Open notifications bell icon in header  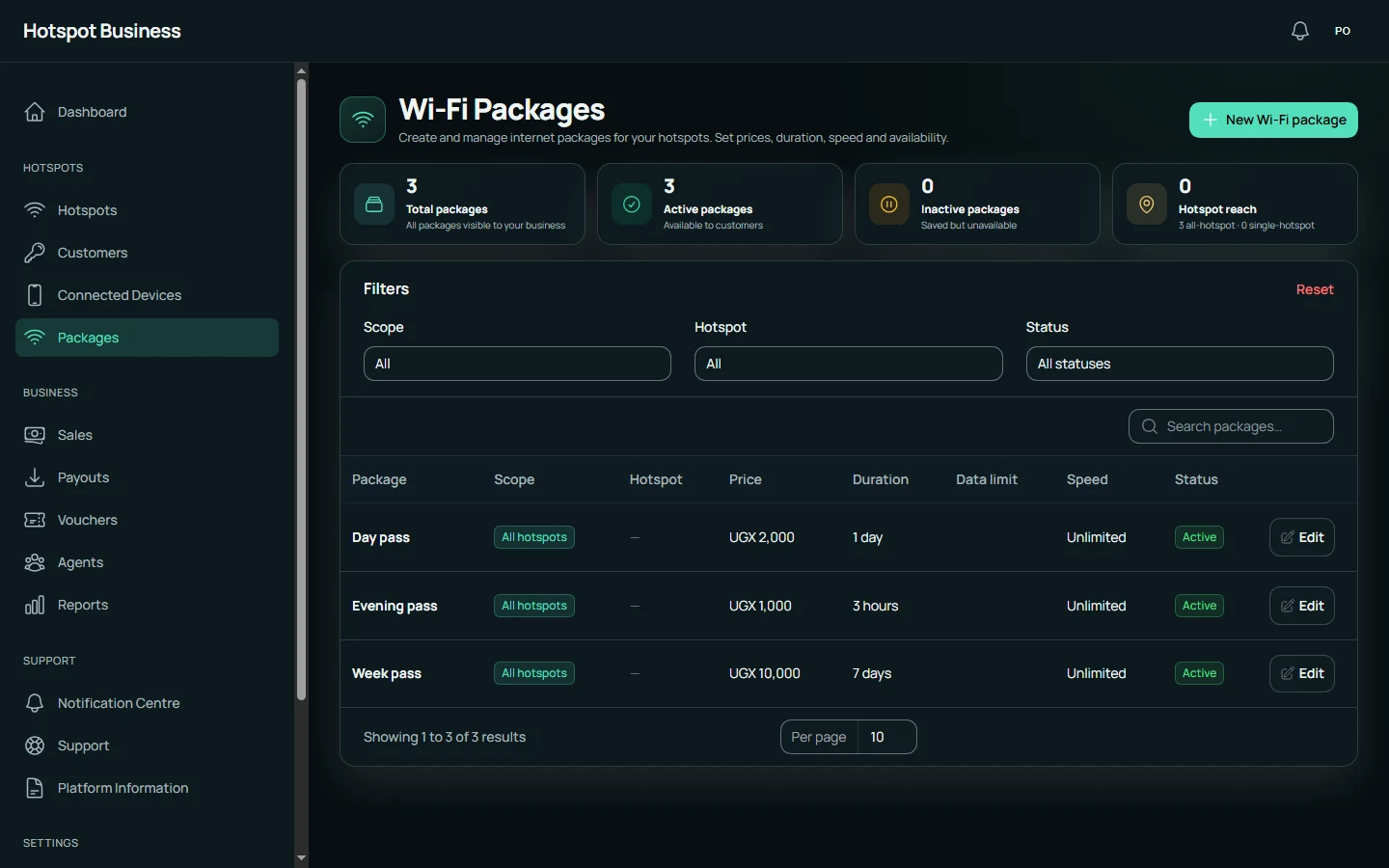(x=1300, y=31)
